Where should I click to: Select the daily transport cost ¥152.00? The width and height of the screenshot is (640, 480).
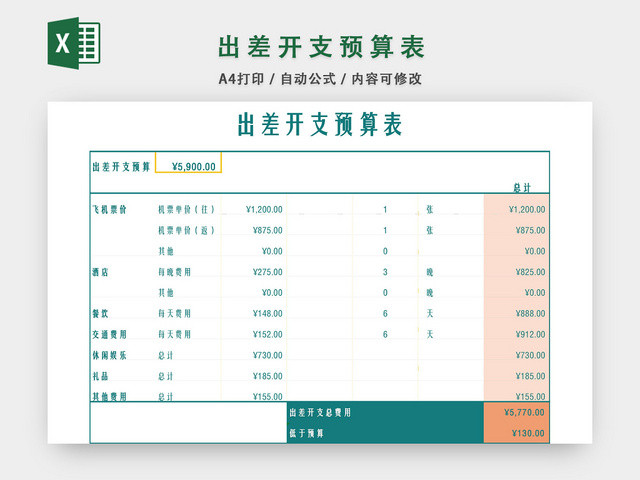[267, 335]
